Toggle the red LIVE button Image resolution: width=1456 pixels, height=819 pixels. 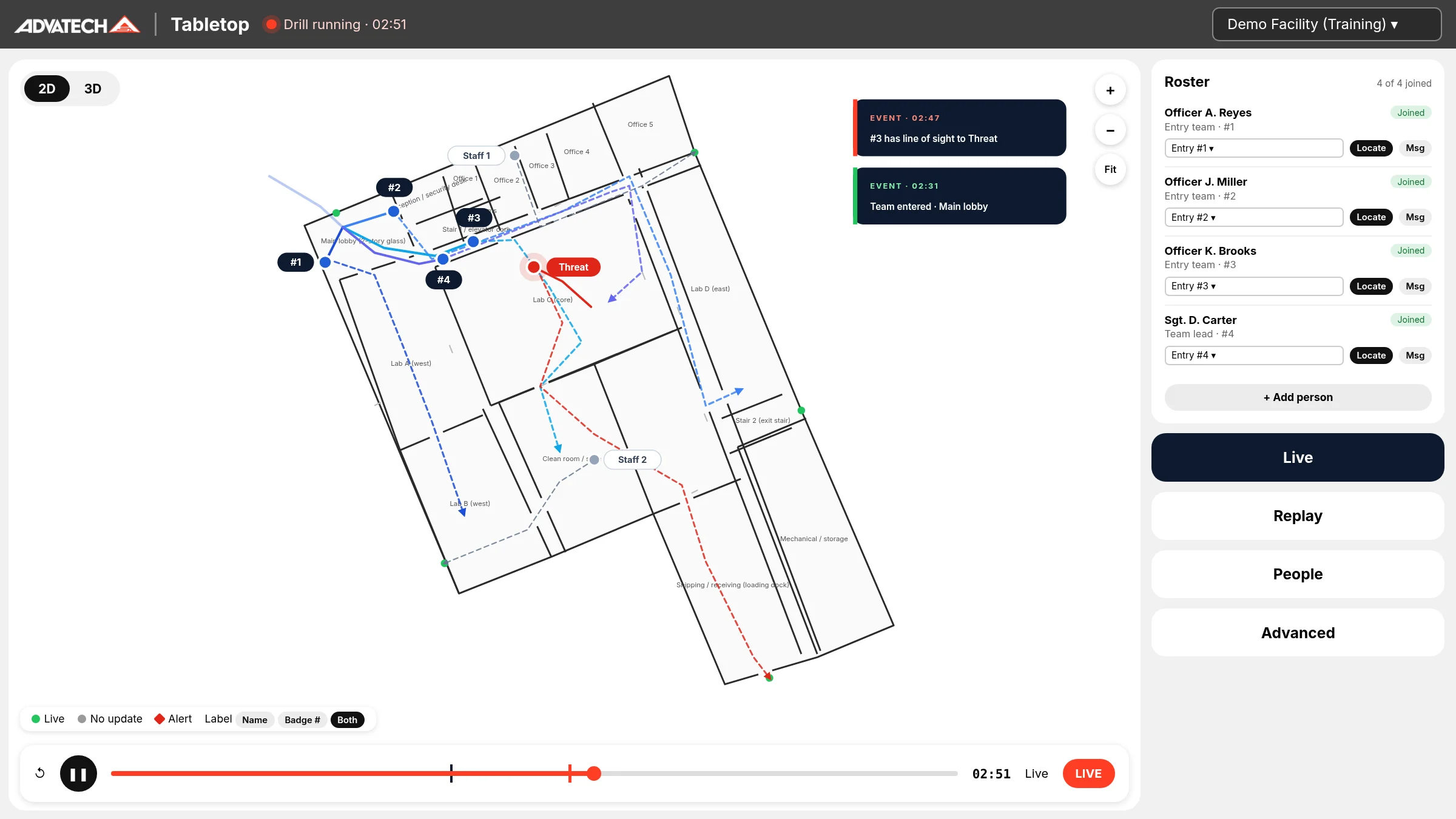1088,773
